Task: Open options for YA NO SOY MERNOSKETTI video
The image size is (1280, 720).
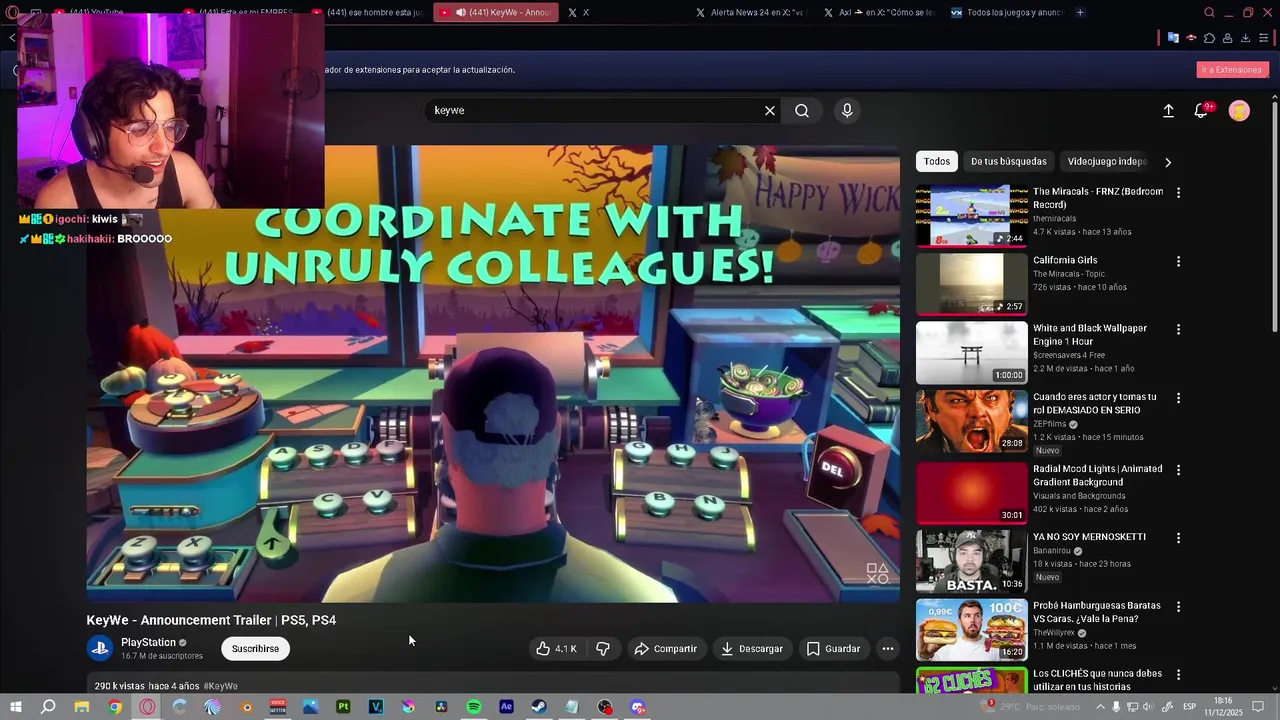Action: [1178, 538]
